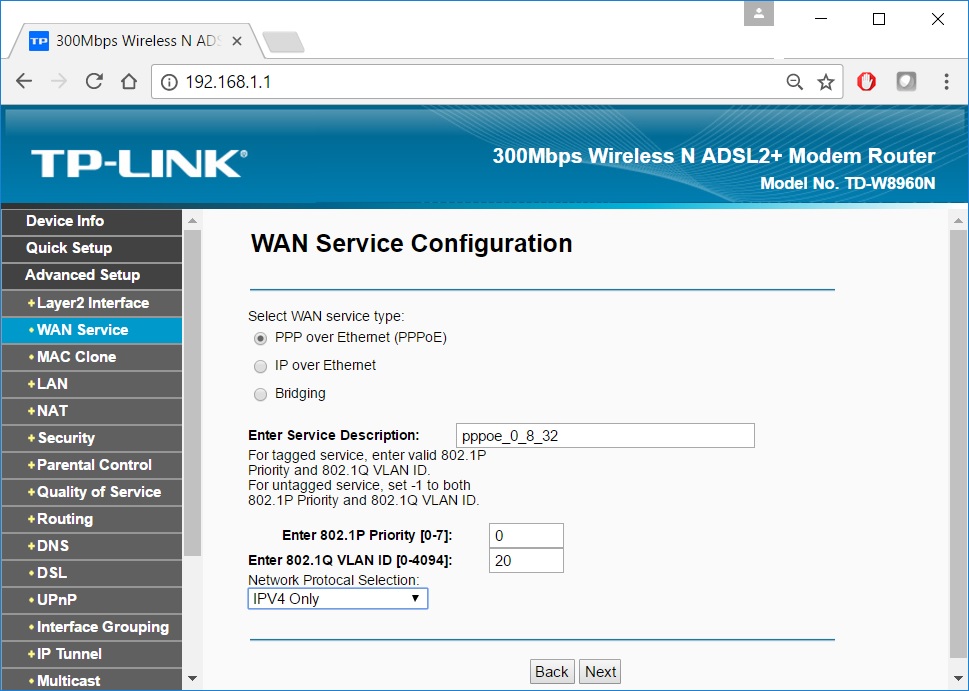
Task: Open the zoom magnifier in address bar
Action: [794, 82]
